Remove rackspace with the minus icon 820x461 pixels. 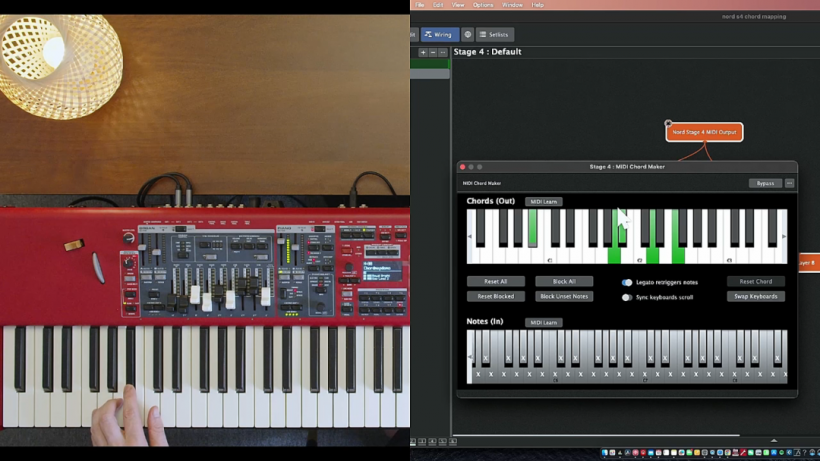coord(433,52)
